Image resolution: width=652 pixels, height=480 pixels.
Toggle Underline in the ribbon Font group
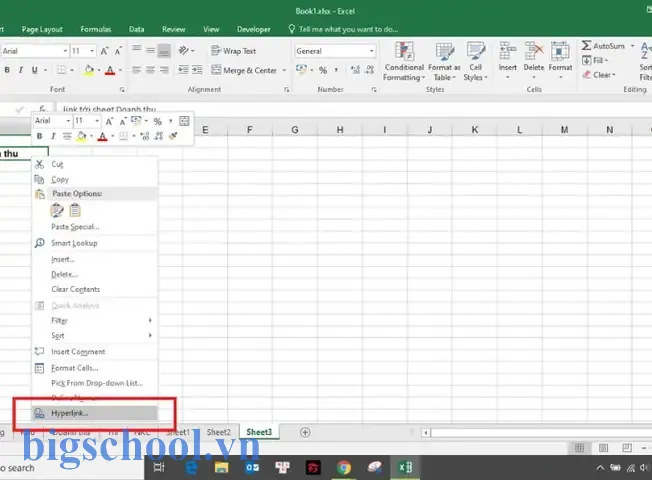coord(35,70)
